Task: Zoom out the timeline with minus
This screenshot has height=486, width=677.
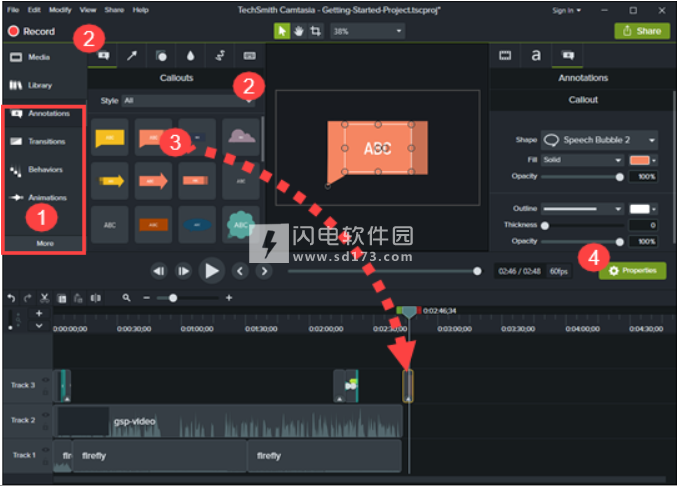Action: tap(146, 298)
